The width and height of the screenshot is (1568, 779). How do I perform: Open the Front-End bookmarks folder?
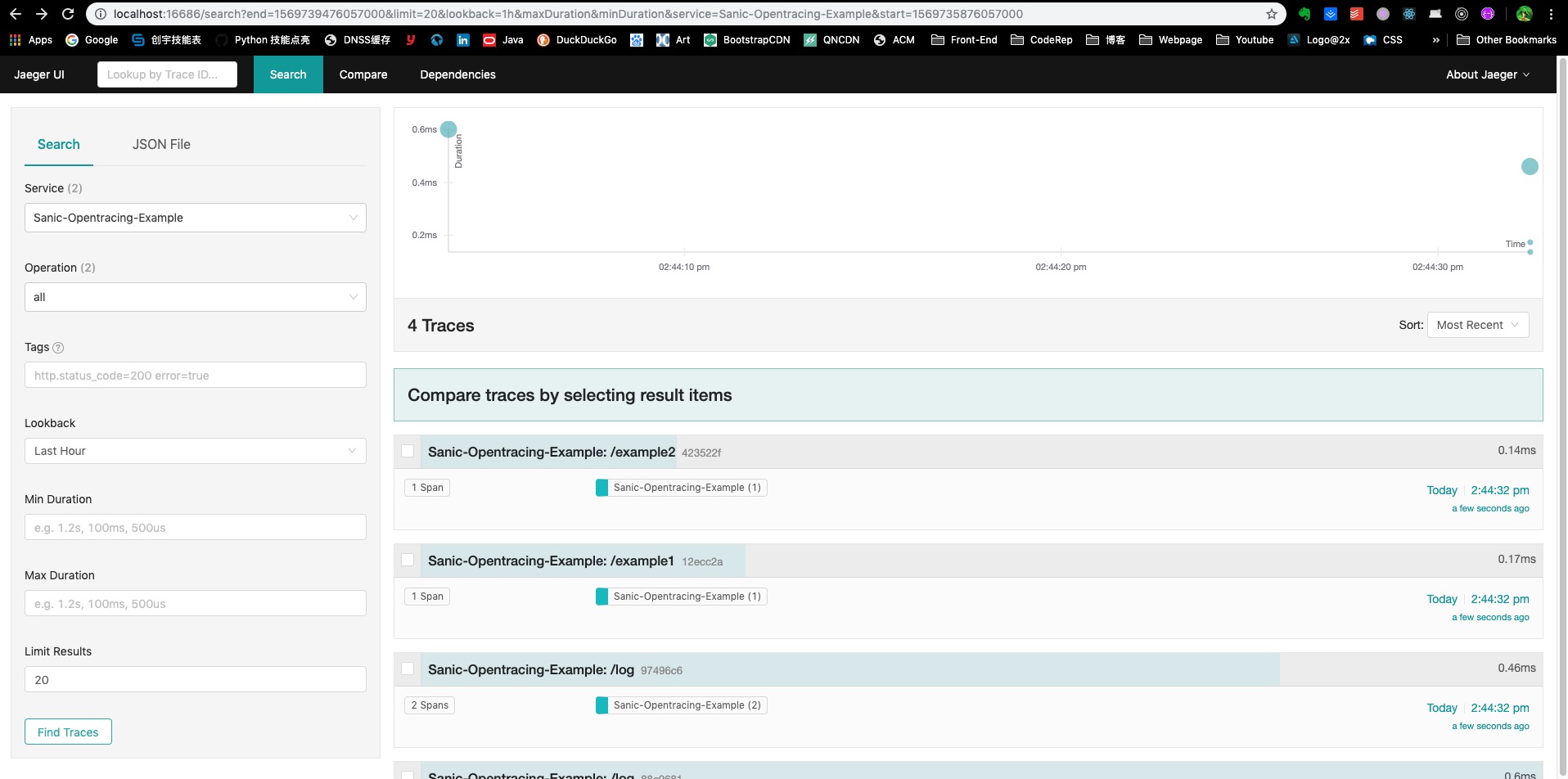point(964,39)
